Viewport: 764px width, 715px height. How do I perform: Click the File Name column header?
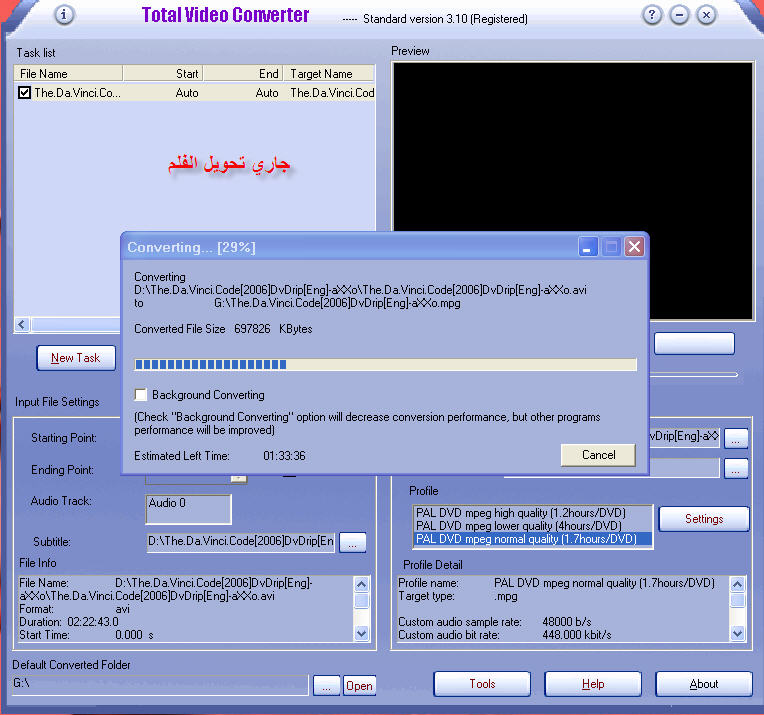(x=68, y=74)
